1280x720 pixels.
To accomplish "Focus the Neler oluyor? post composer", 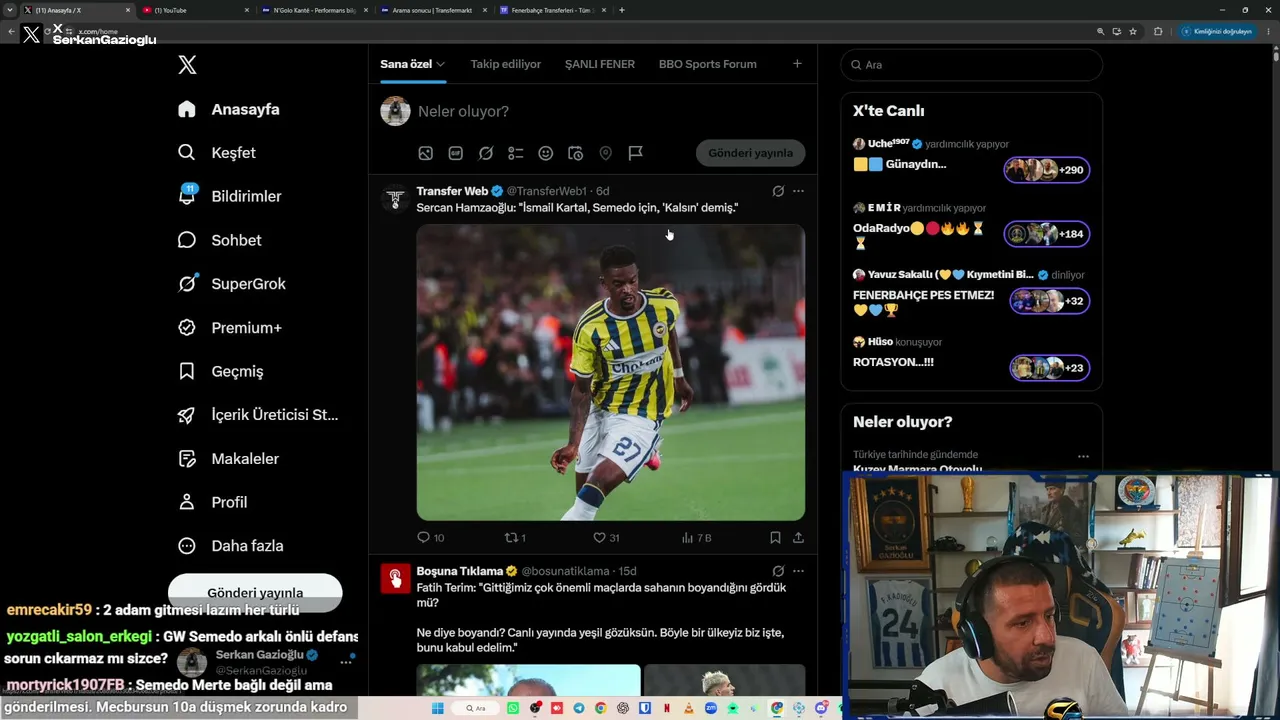I will (463, 111).
